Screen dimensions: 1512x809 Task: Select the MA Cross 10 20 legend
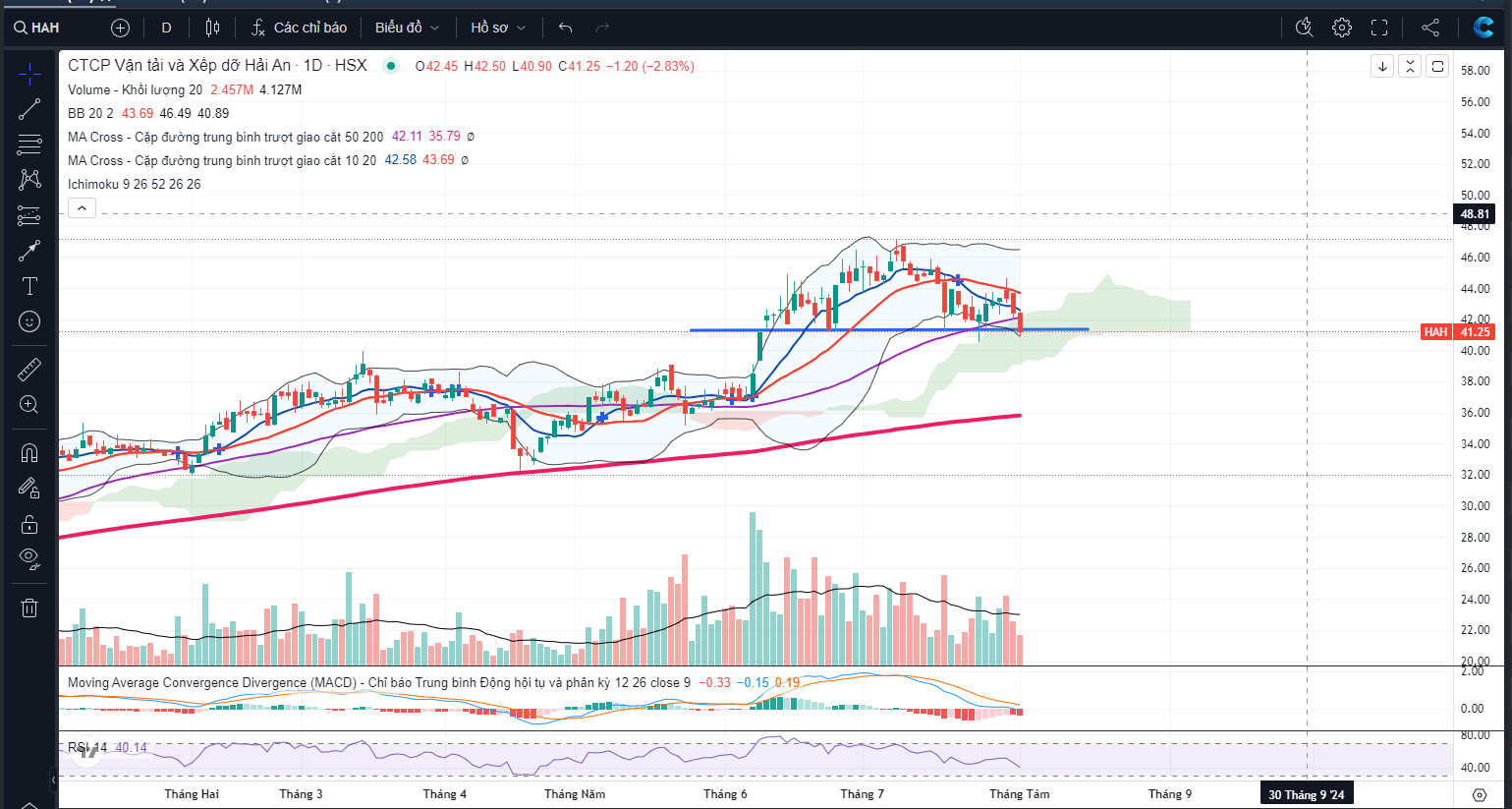[x=221, y=160]
